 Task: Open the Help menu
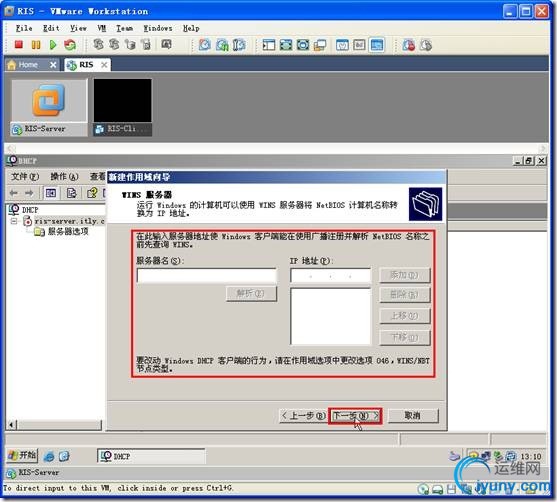191,28
